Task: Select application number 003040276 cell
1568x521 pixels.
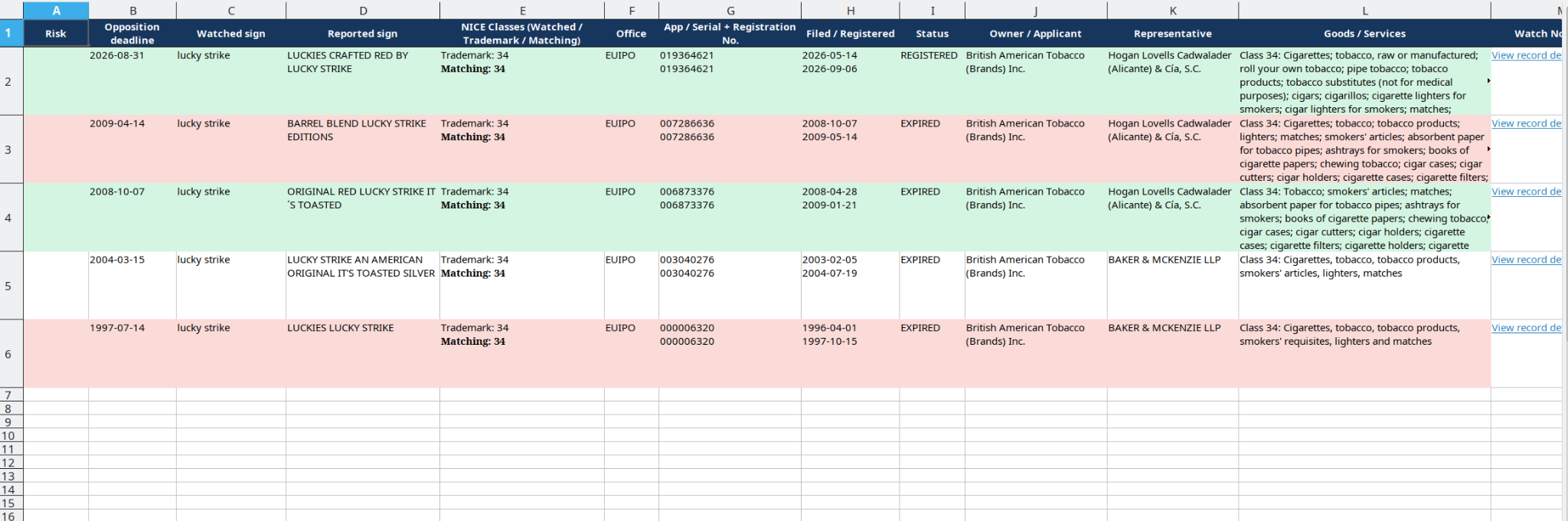Action: click(x=730, y=286)
